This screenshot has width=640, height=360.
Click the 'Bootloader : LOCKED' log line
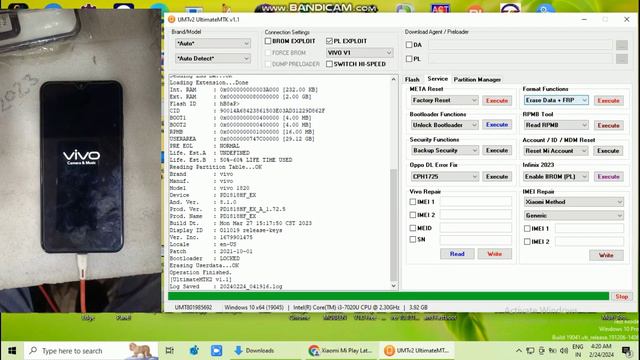(204, 258)
